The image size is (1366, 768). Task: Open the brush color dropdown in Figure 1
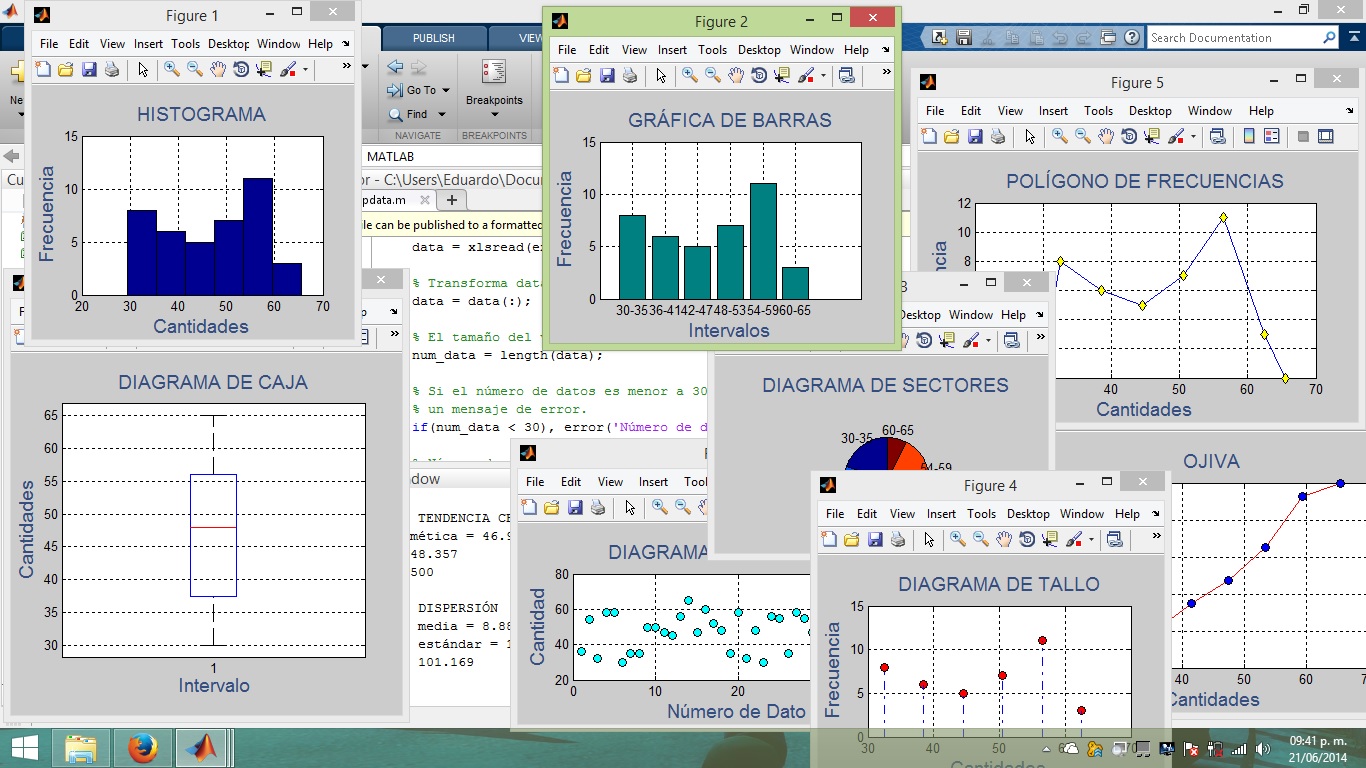point(305,70)
